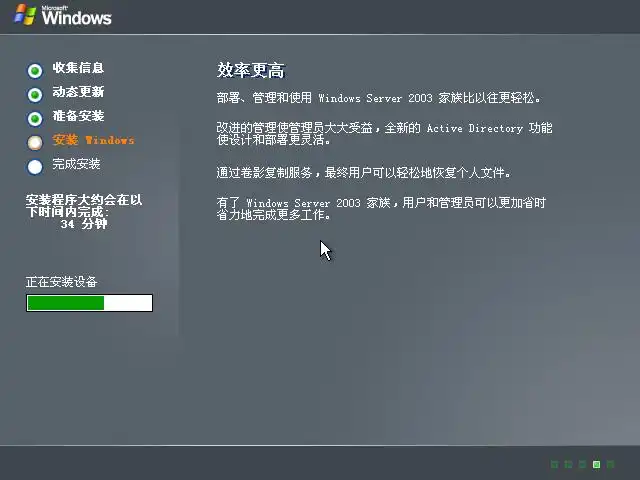Click the highlighted 安装 Windows step label
Image resolution: width=640 pixels, height=480 pixels.
point(93,140)
